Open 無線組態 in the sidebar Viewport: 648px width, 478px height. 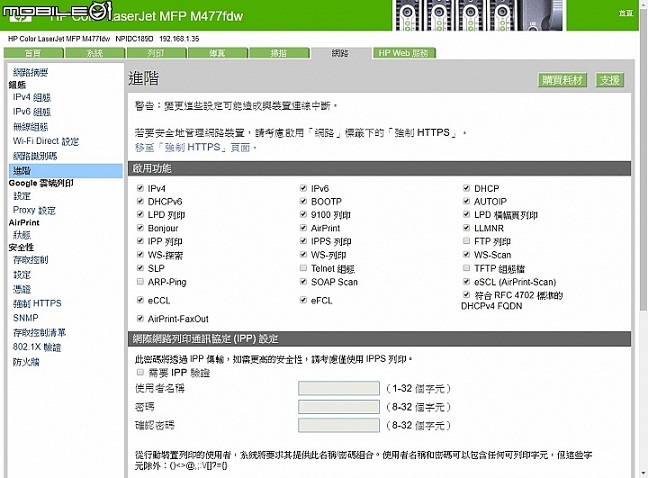pos(31,127)
